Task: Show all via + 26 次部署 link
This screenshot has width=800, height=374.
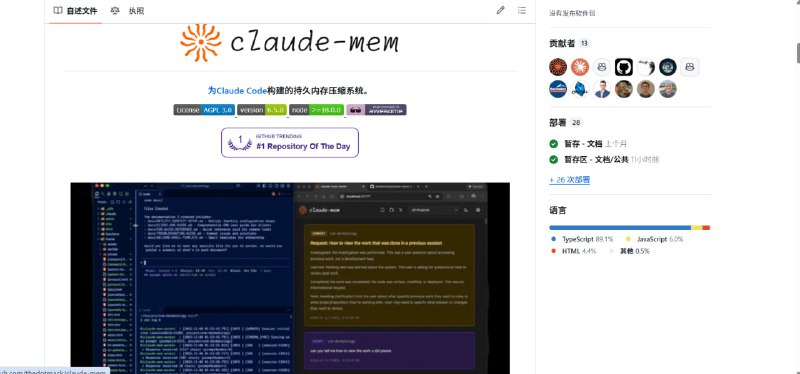Action: (x=569, y=180)
